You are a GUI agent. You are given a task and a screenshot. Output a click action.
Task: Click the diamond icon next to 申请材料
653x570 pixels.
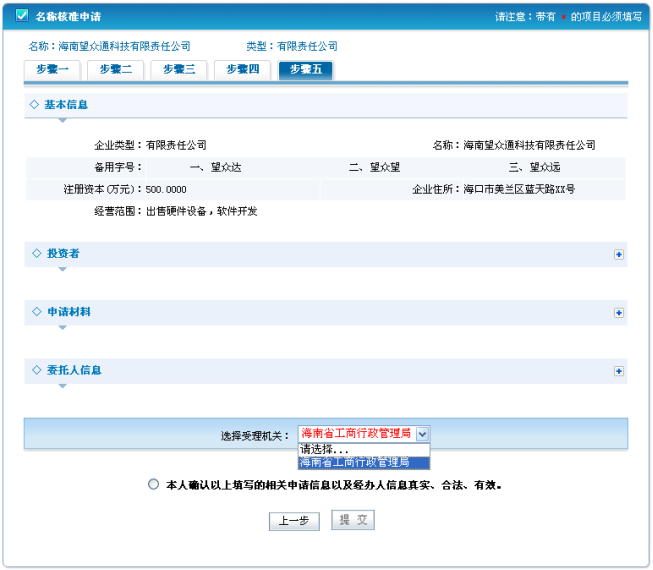coord(36,312)
